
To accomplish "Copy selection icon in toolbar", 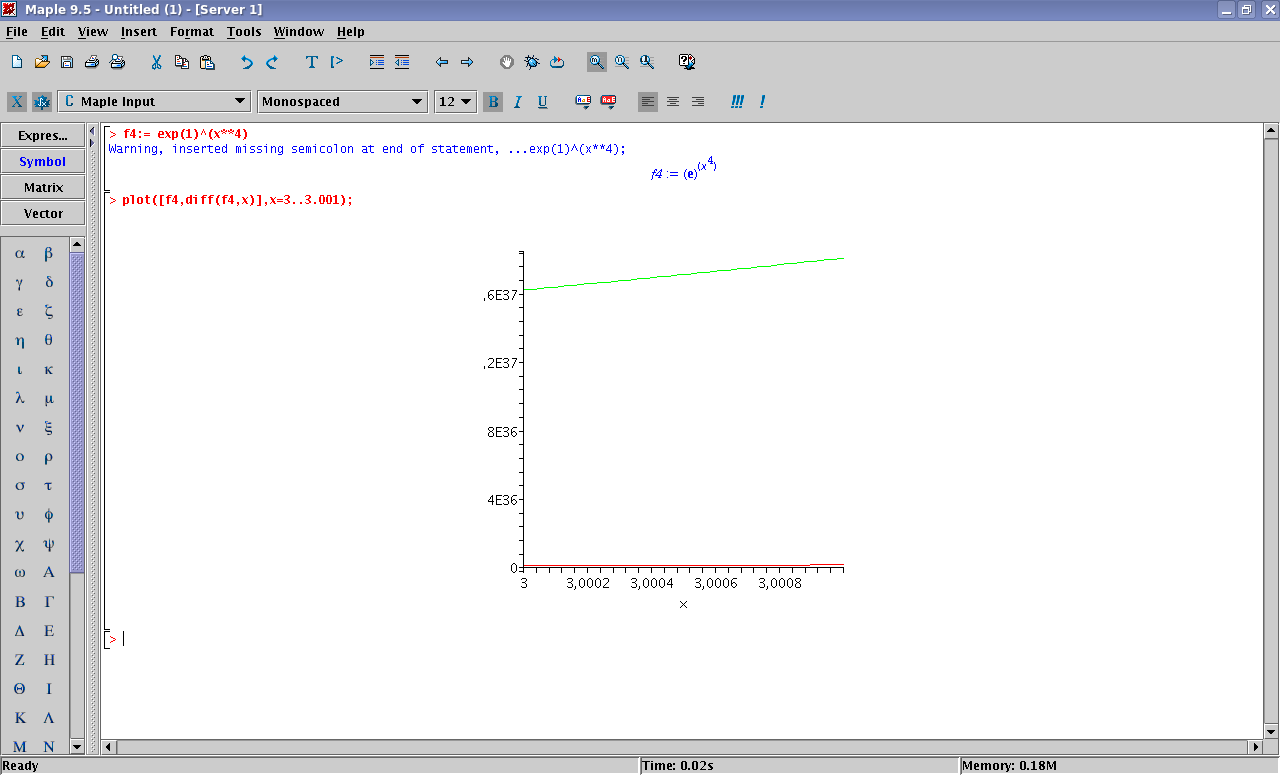I will [182, 62].
